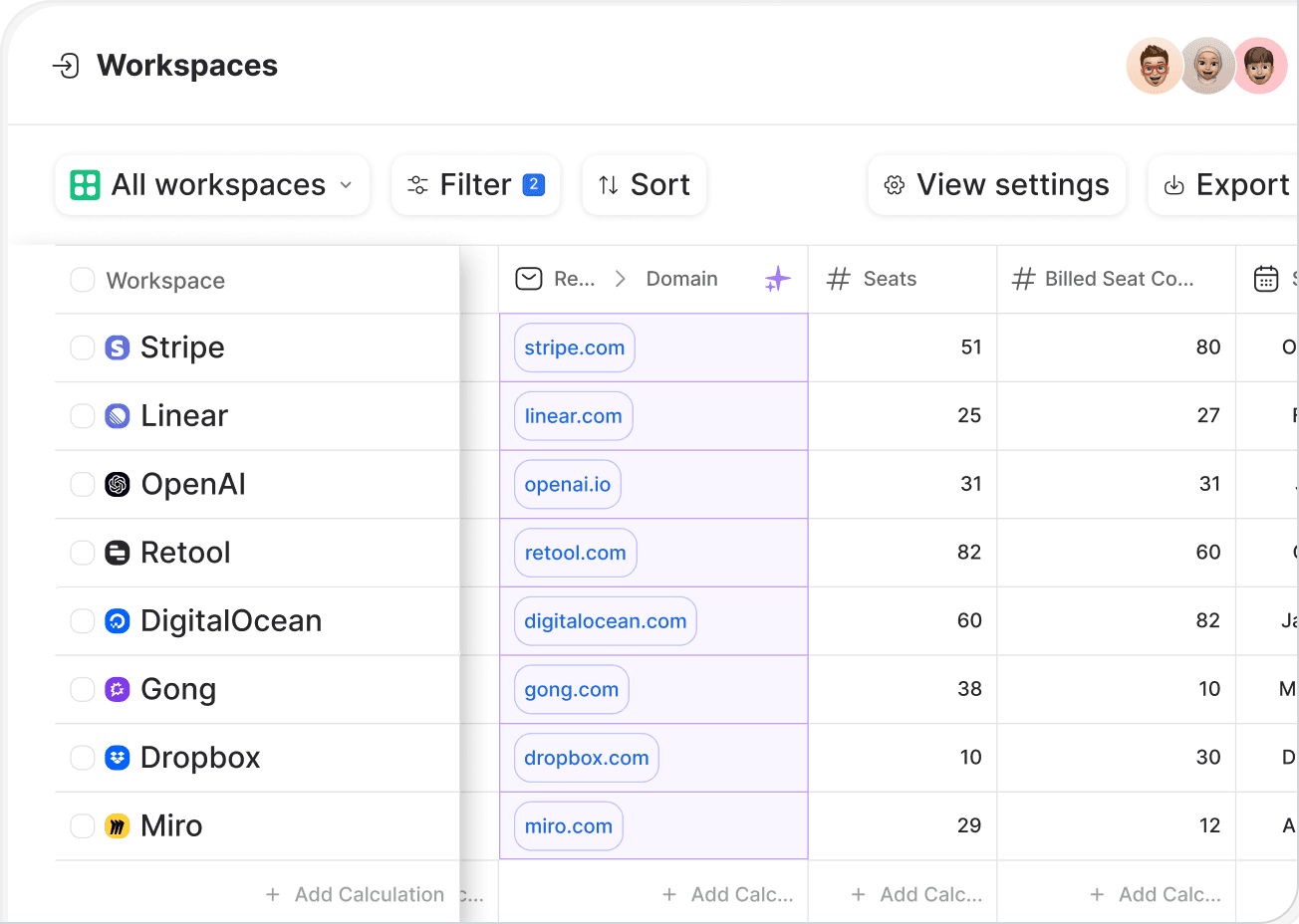Open the Sort options
The image size is (1299, 924).
point(645,185)
